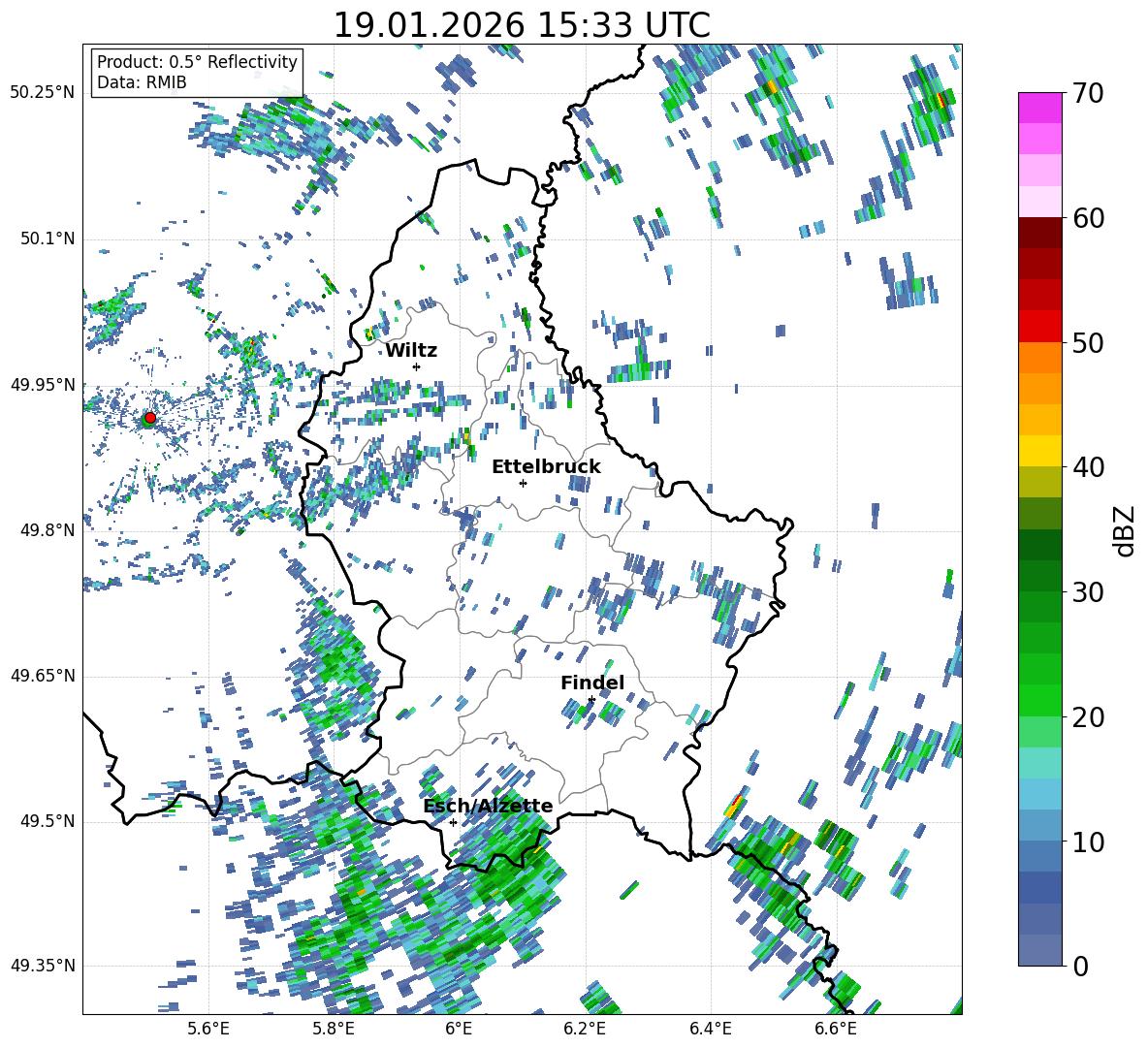Click the colorbar 0 tick label

pos(1080,966)
